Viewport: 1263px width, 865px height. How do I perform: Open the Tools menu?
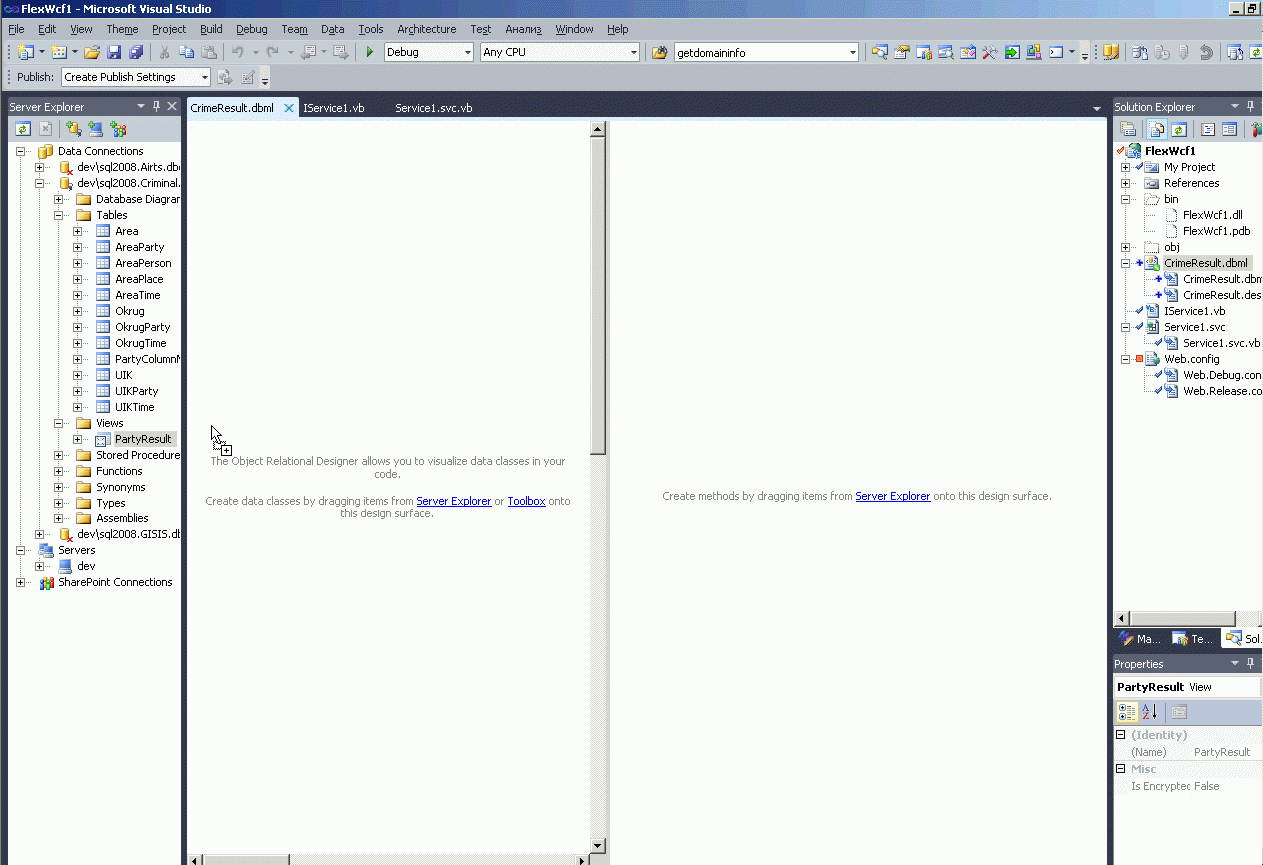click(370, 29)
